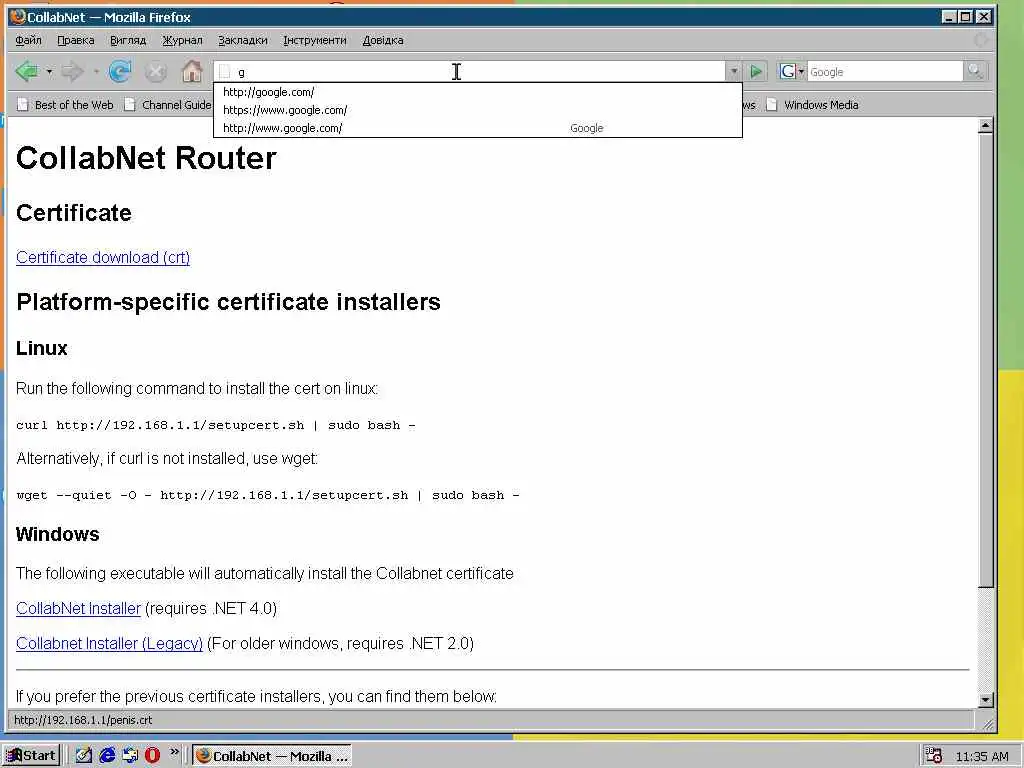Open the Google search engine selector
Viewport: 1024px width, 768px height.
click(792, 71)
